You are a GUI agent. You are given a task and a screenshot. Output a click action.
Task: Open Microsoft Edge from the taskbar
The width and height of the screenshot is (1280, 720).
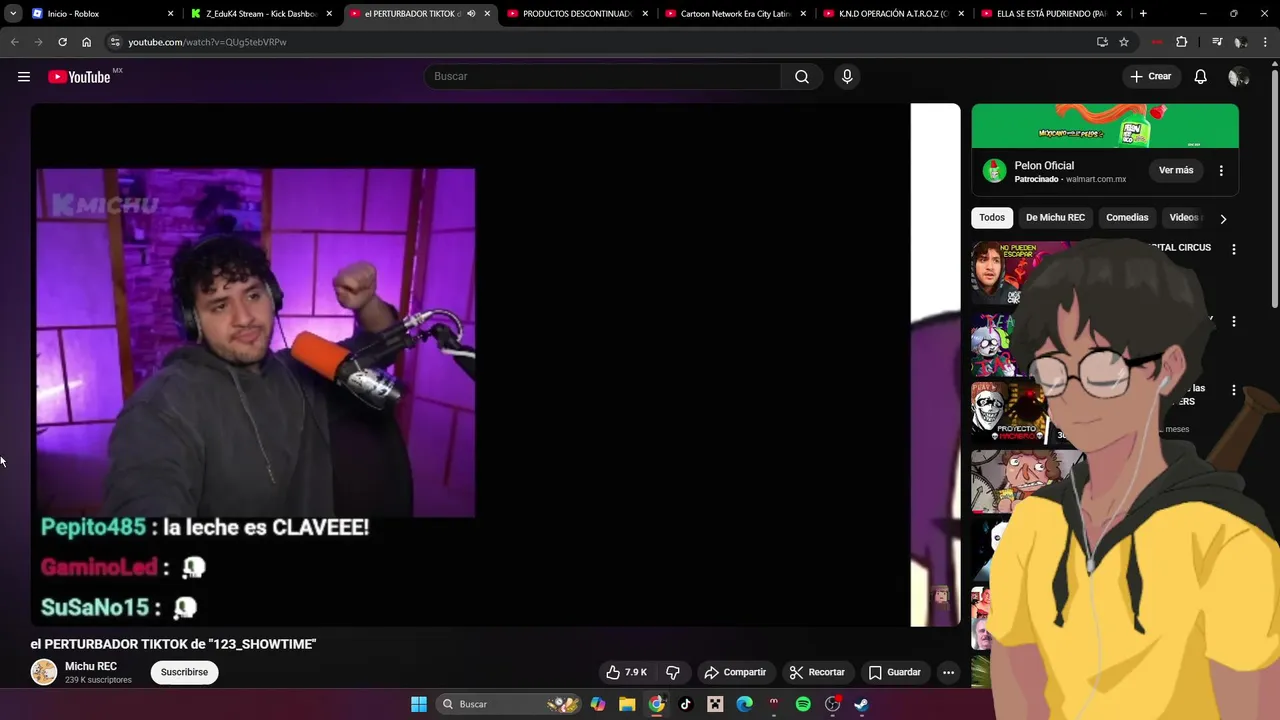(745, 704)
